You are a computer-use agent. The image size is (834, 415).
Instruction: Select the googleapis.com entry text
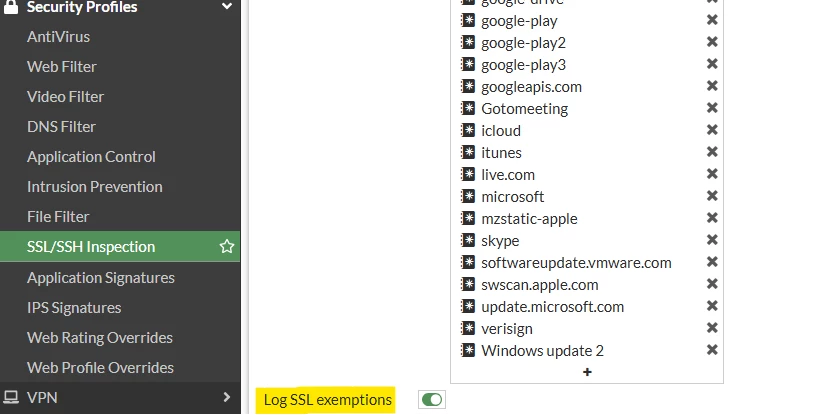(531, 87)
